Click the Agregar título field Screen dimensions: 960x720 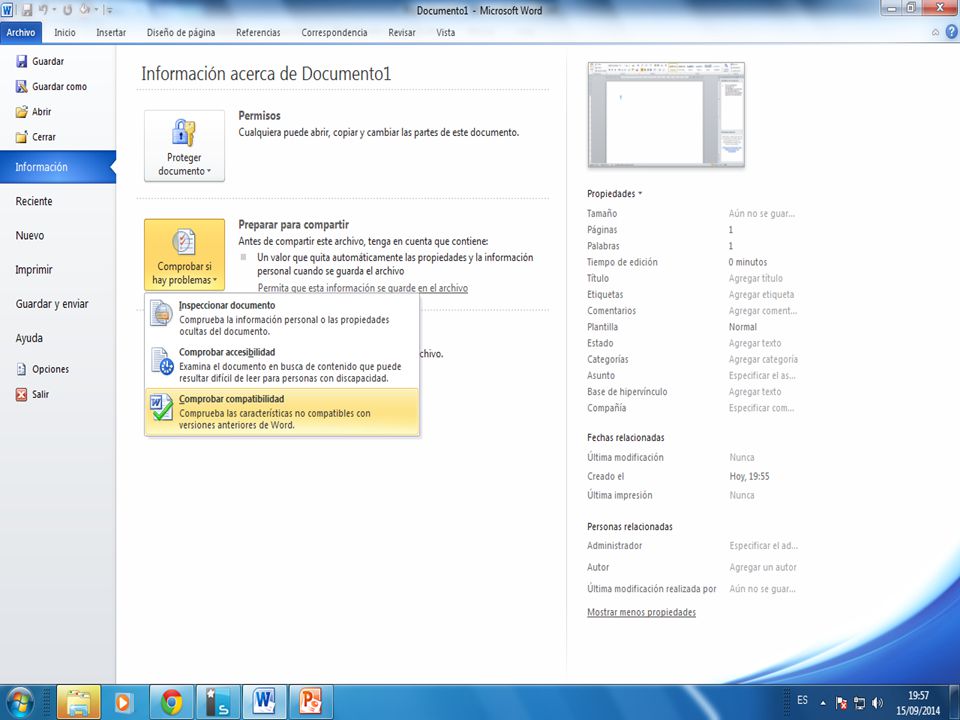tap(756, 279)
